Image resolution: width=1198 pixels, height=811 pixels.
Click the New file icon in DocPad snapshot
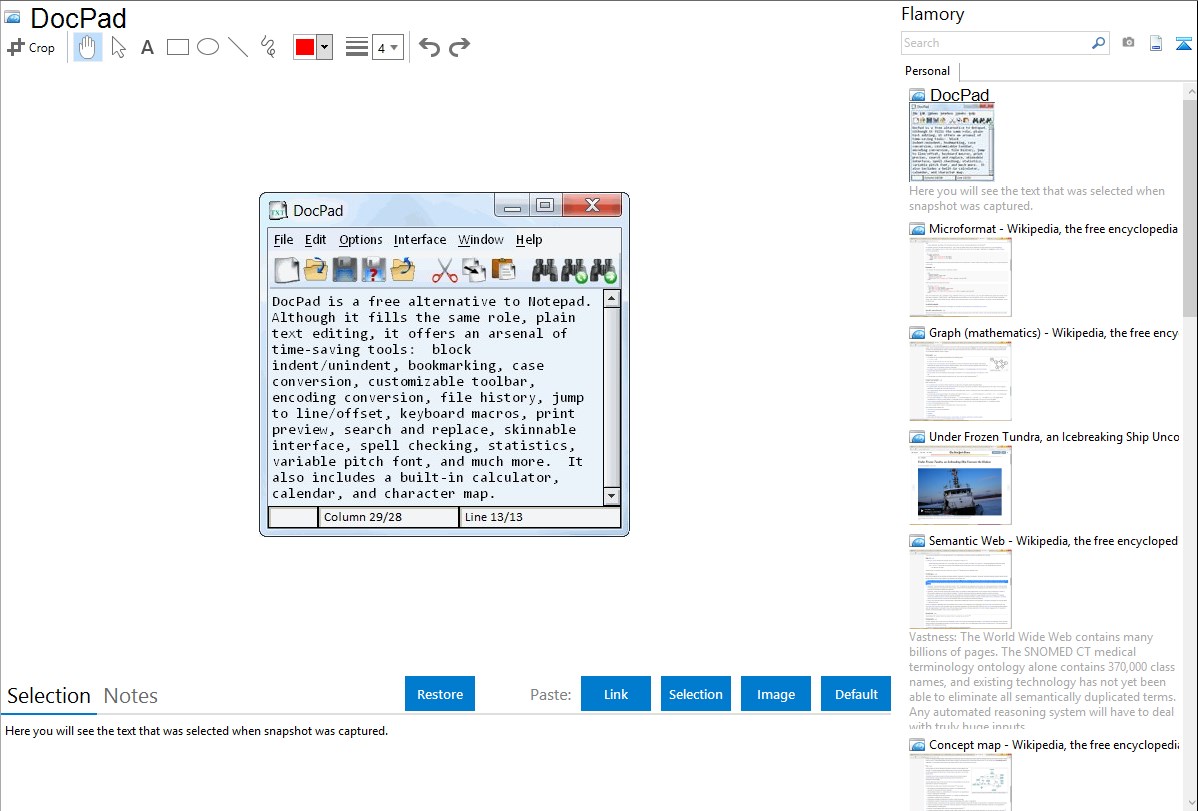pos(287,270)
